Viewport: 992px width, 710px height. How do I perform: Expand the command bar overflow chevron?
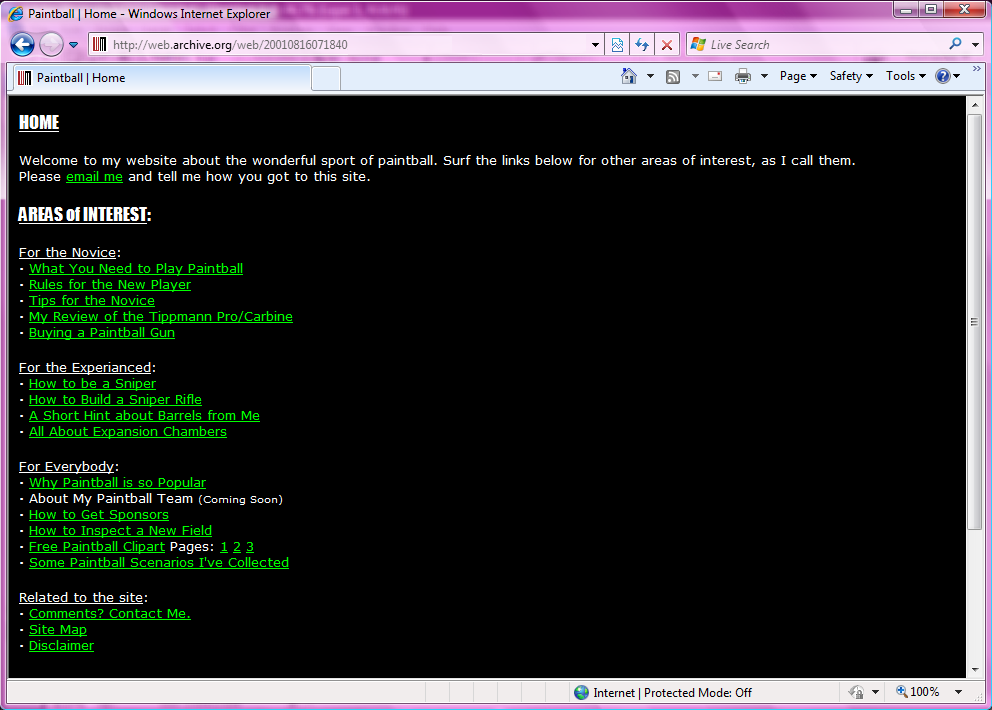pos(977,68)
